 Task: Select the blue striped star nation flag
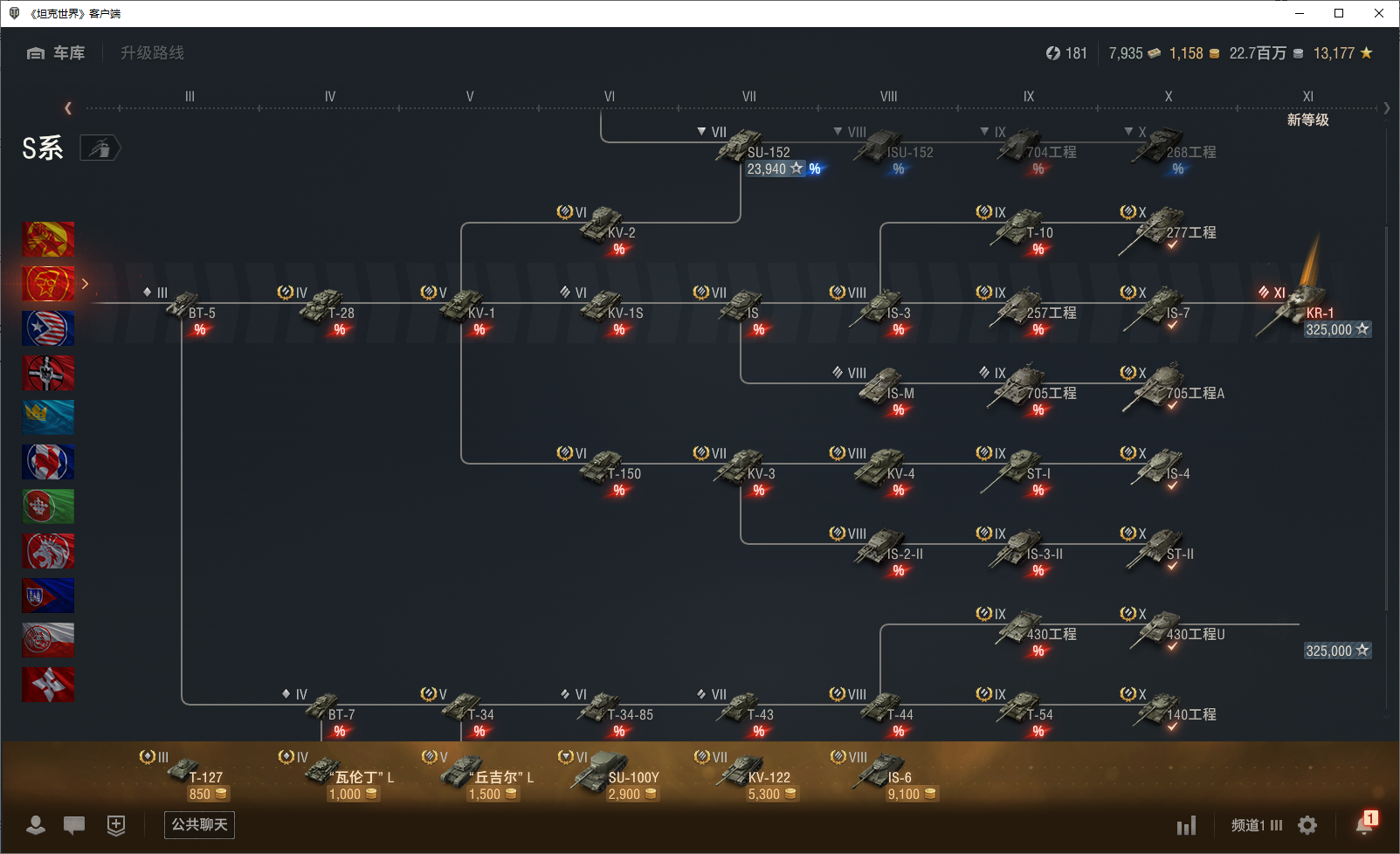[48, 328]
